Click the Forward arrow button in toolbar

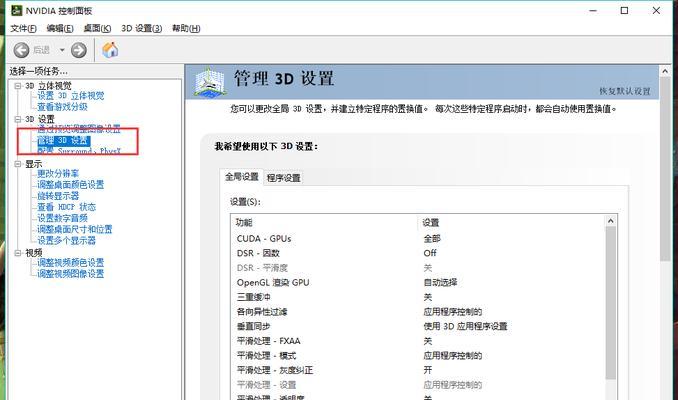point(79,50)
